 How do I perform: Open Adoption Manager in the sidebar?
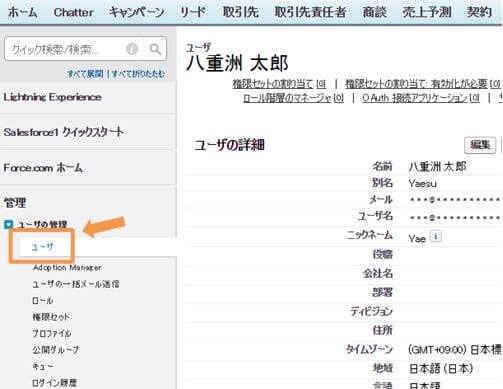pos(67,268)
